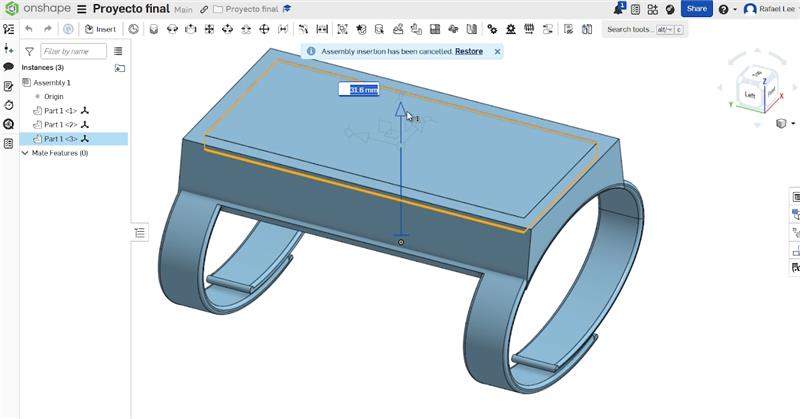This screenshot has height=419, width=800.
Task: Click the Main branch label
Action: click(x=183, y=10)
